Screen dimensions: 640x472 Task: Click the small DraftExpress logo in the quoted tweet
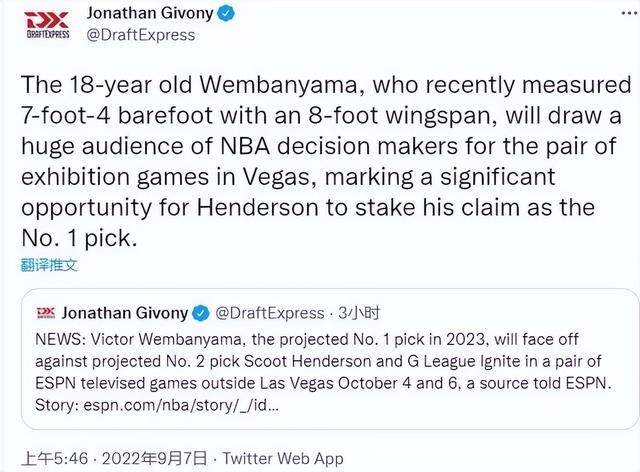pos(46,313)
